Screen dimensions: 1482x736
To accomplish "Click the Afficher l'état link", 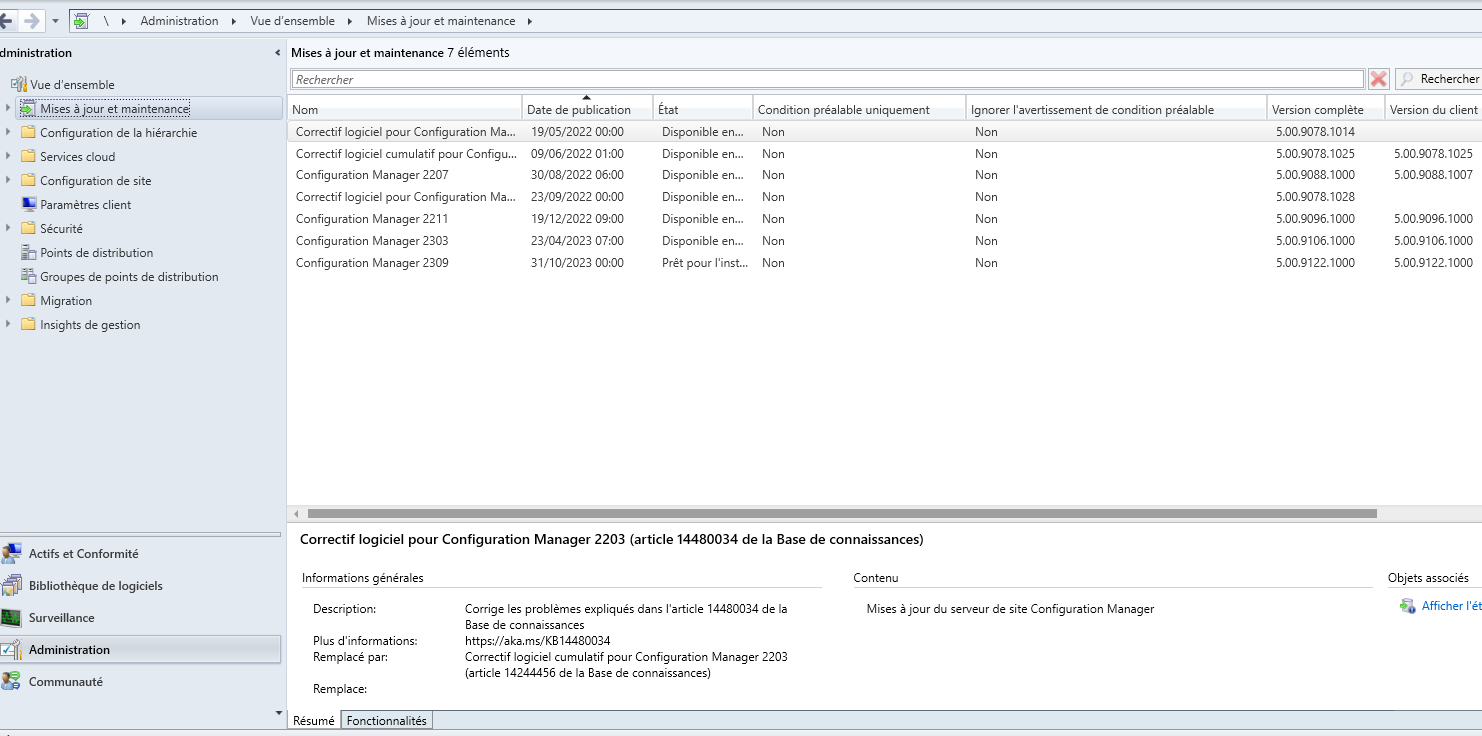I will coord(1450,606).
